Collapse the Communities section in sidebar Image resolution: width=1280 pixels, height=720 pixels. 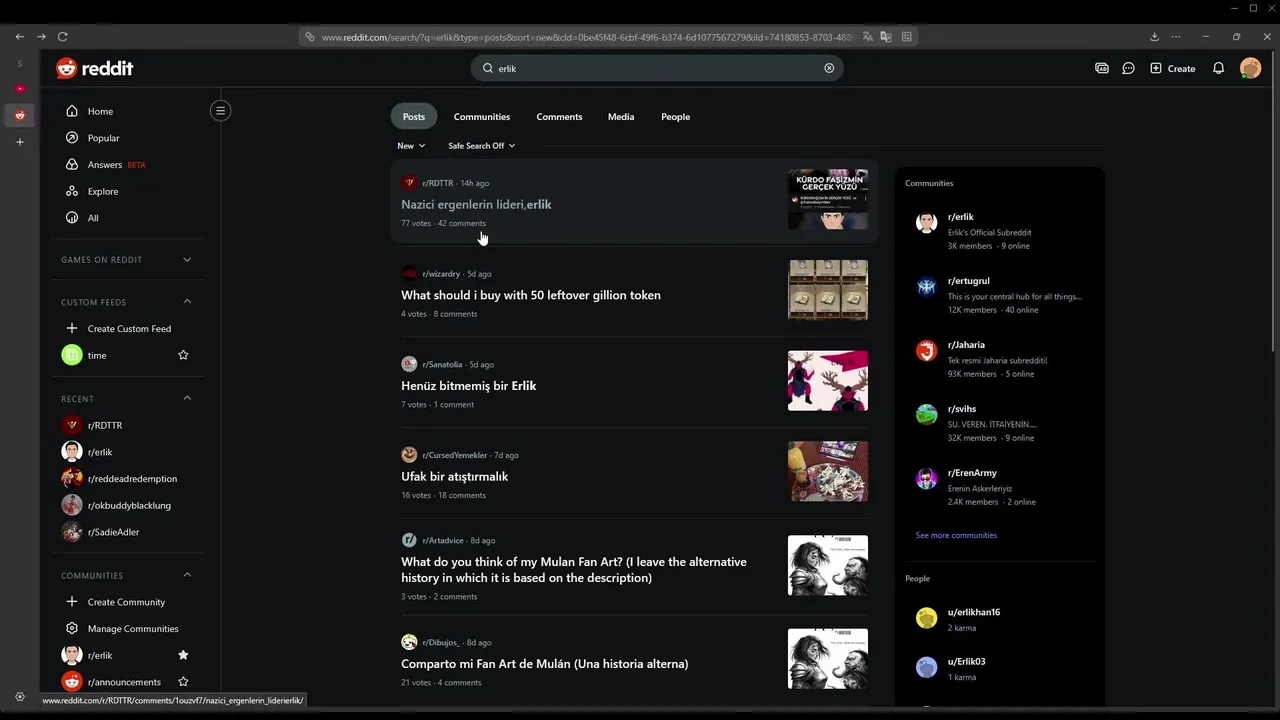[x=187, y=575]
